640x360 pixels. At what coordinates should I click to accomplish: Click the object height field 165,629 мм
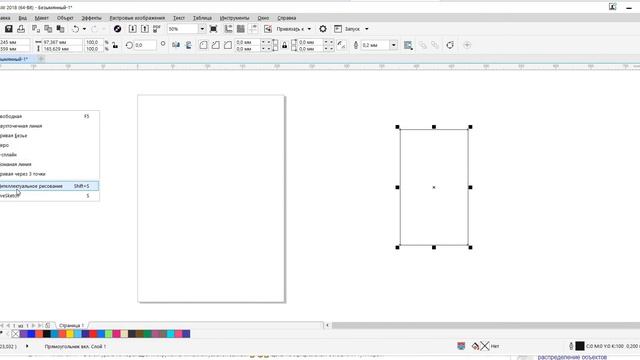(62, 49)
